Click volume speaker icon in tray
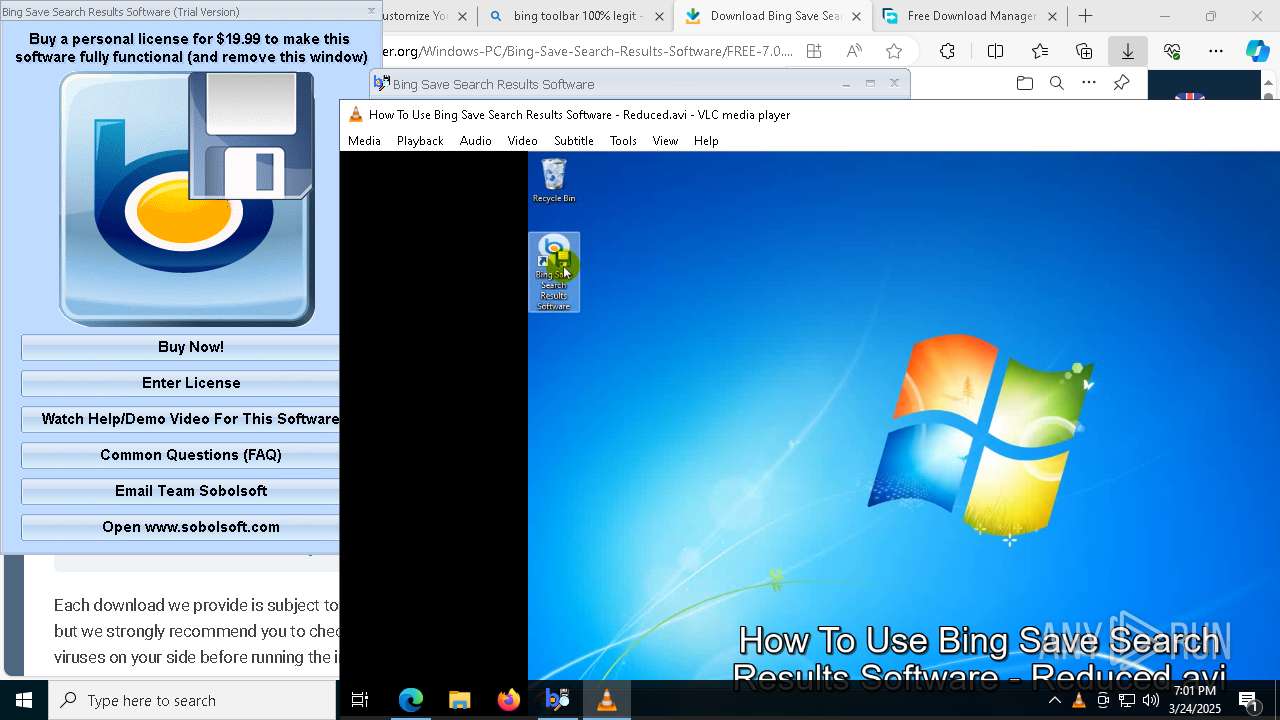1280x720 pixels. tap(1151, 700)
